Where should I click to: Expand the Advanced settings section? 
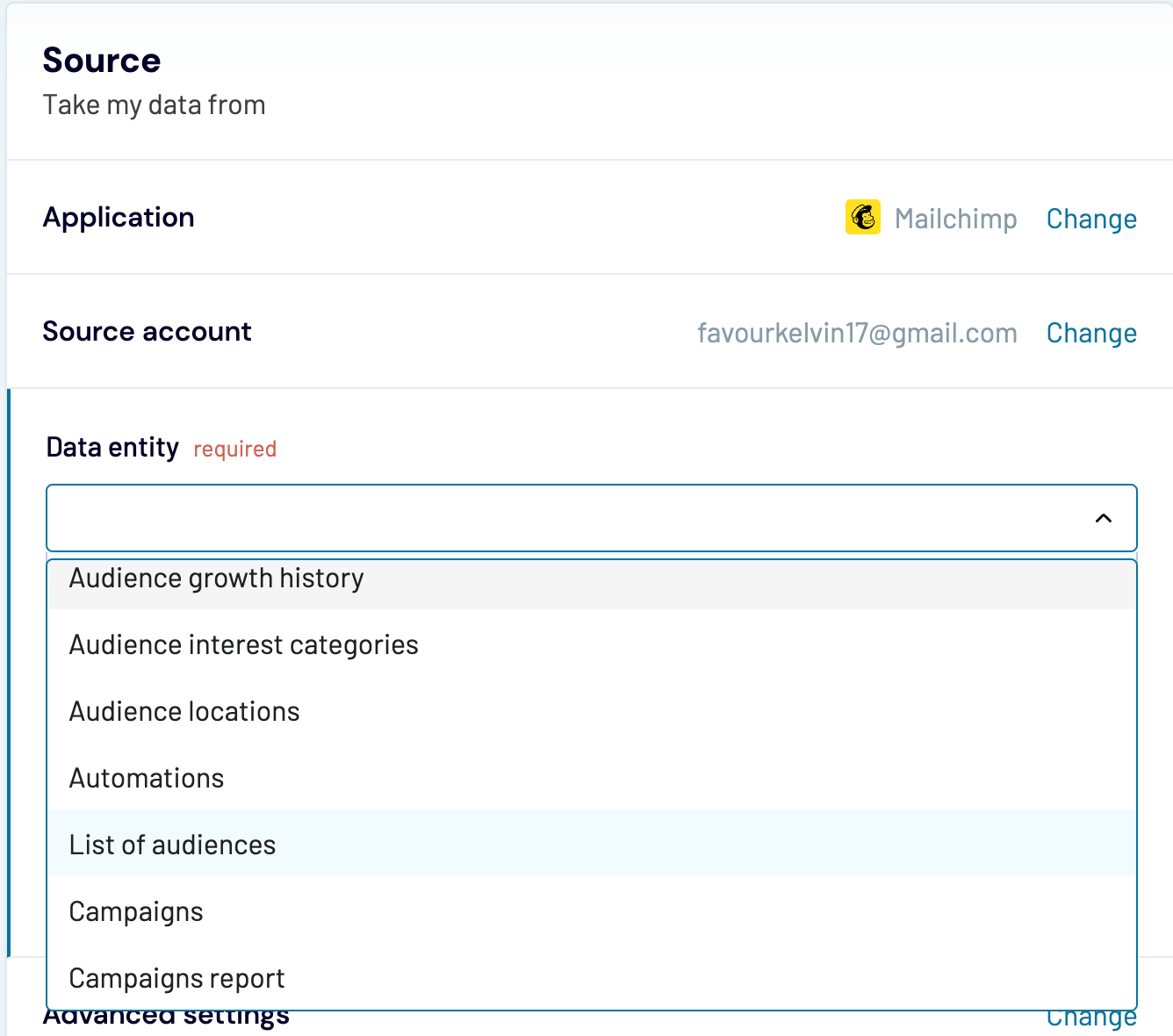click(166, 1014)
